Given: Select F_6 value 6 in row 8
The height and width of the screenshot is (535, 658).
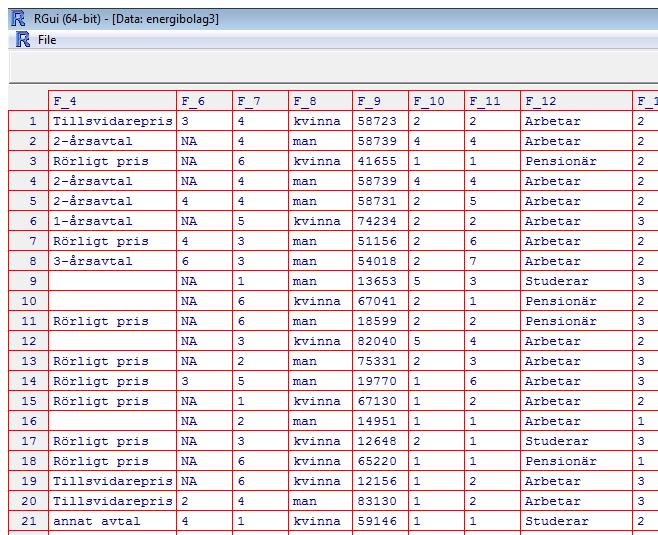Looking at the screenshot, I should [x=204, y=261].
